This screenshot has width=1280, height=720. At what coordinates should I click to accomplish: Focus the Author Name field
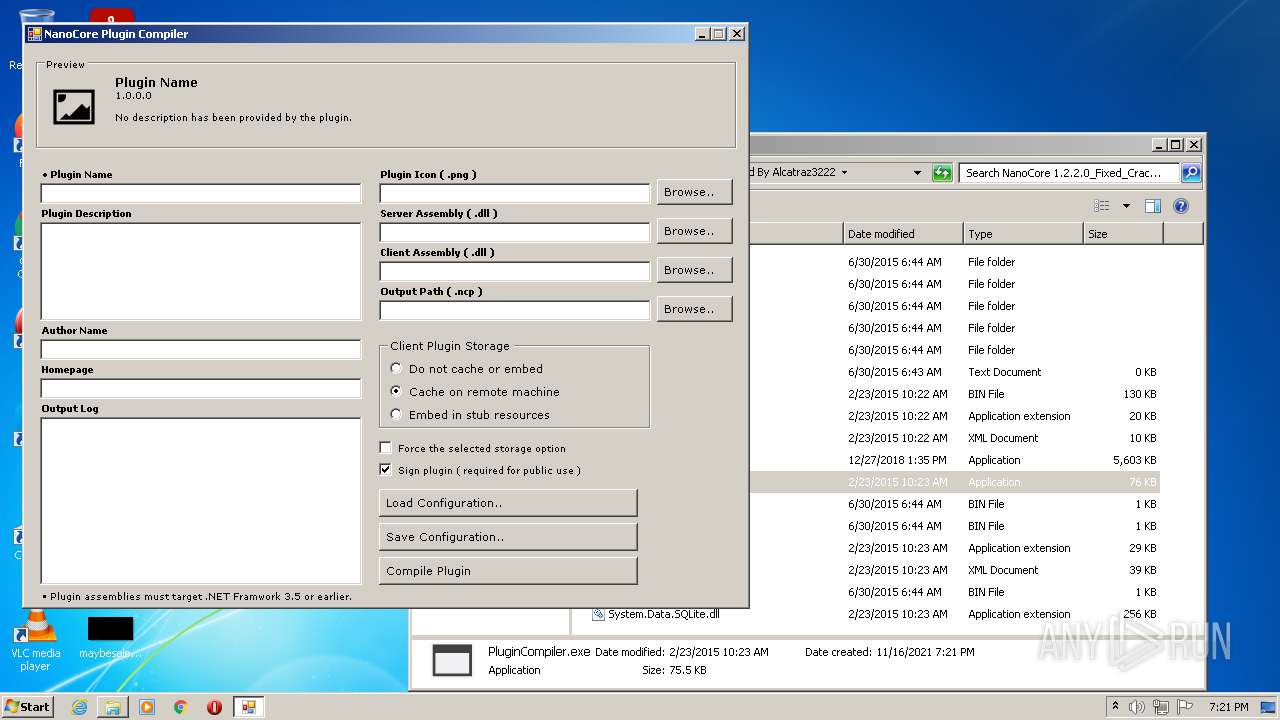pyautogui.click(x=201, y=349)
